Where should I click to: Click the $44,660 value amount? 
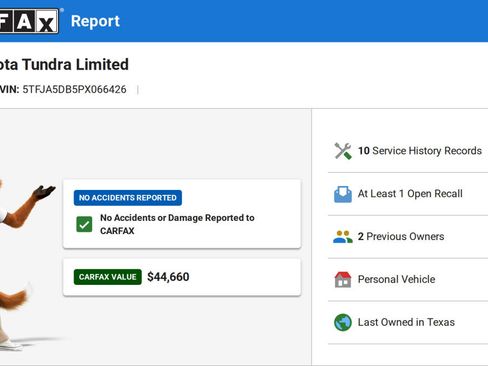(168, 277)
